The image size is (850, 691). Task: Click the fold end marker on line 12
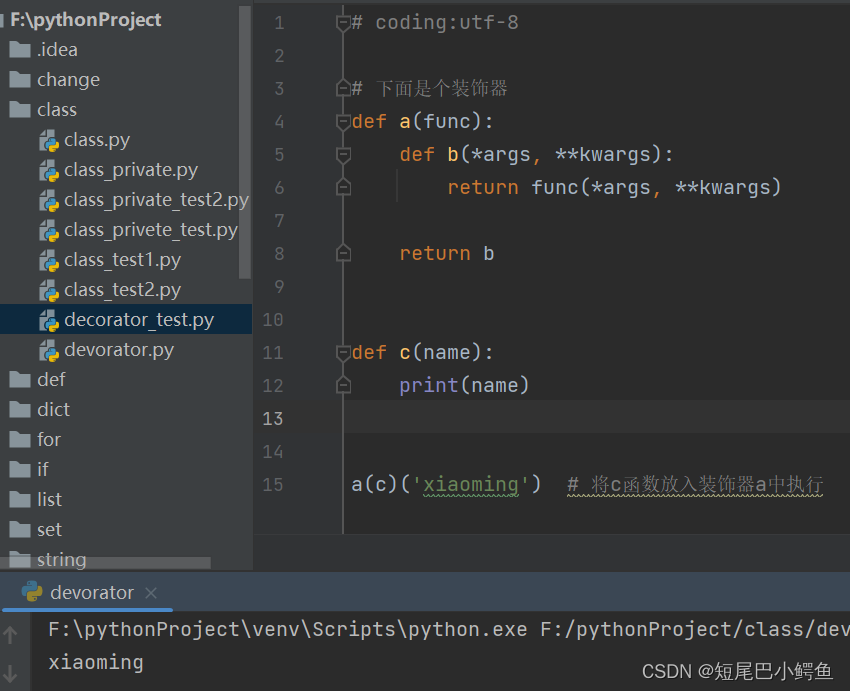(x=343, y=385)
